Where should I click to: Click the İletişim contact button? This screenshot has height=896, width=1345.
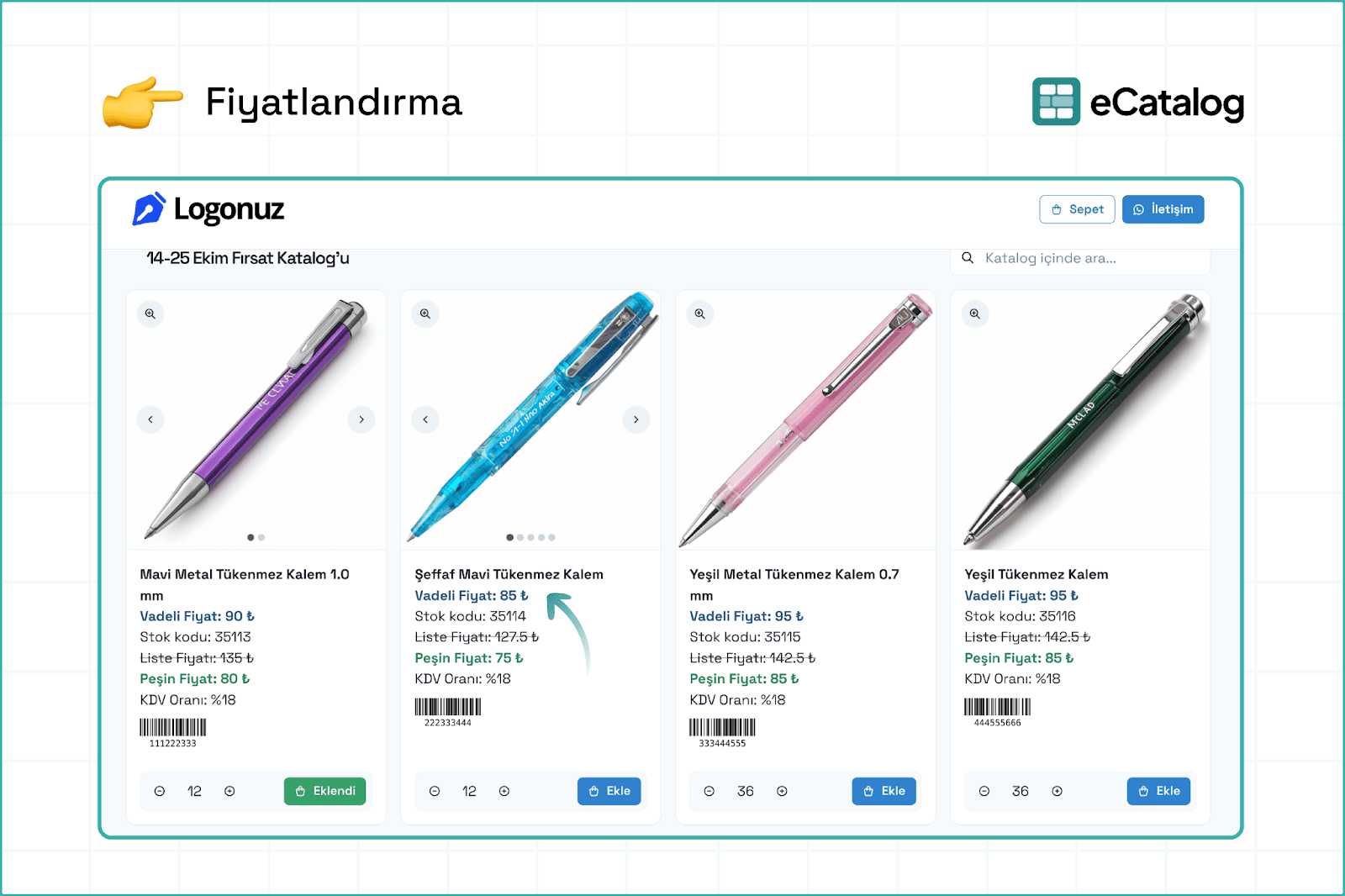1163,209
